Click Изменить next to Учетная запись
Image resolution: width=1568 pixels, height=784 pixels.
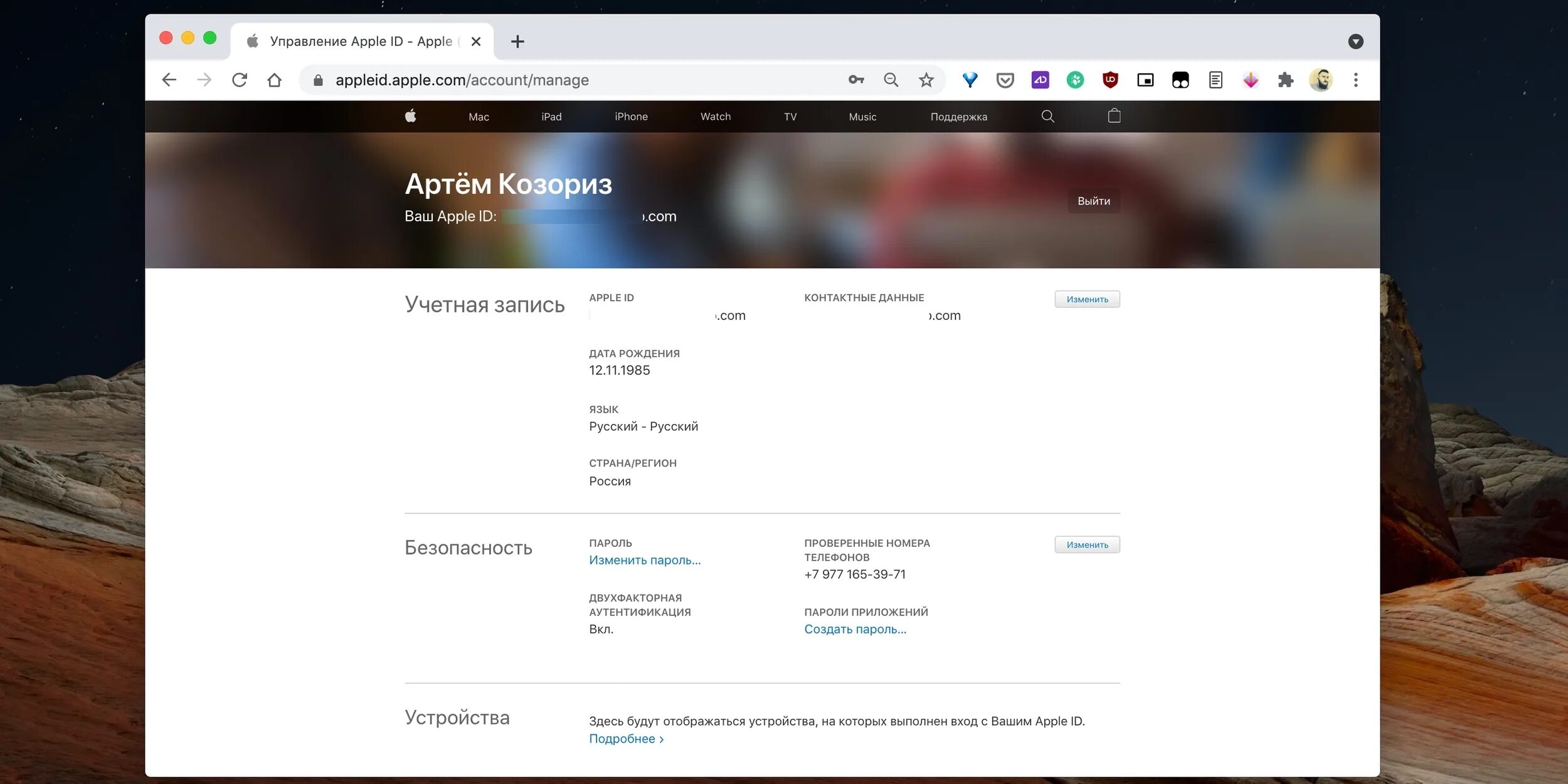pos(1087,299)
